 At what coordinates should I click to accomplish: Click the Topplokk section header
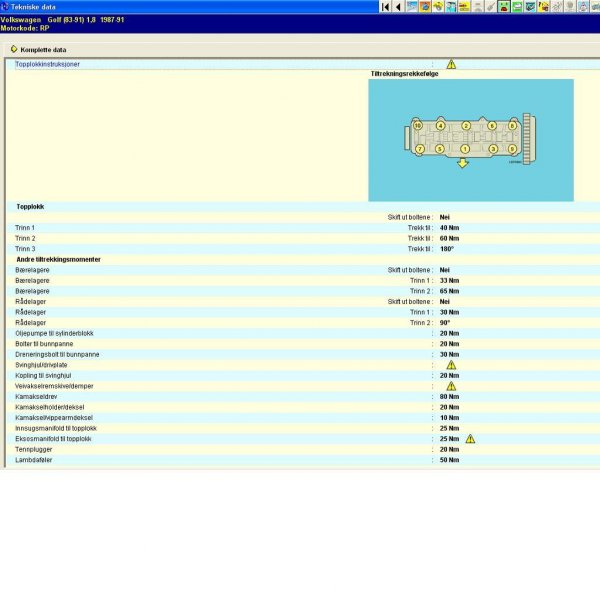tap(30, 207)
